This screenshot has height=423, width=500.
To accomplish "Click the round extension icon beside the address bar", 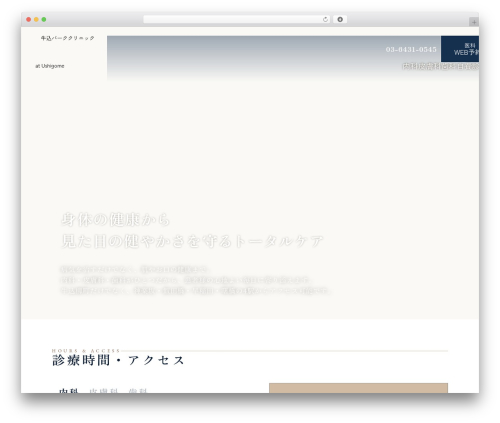I will pyautogui.click(x=340, y=20).
